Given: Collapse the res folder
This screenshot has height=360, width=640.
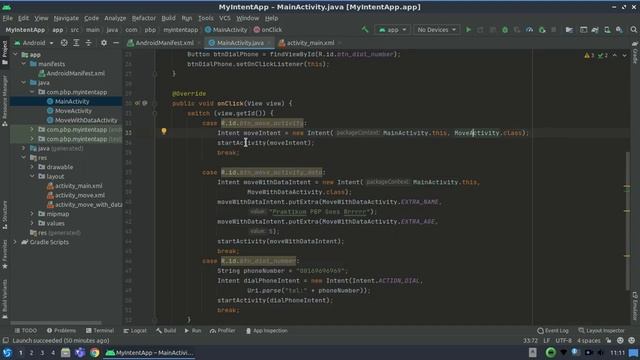Looking at the screenshot, I should [24, 158].
